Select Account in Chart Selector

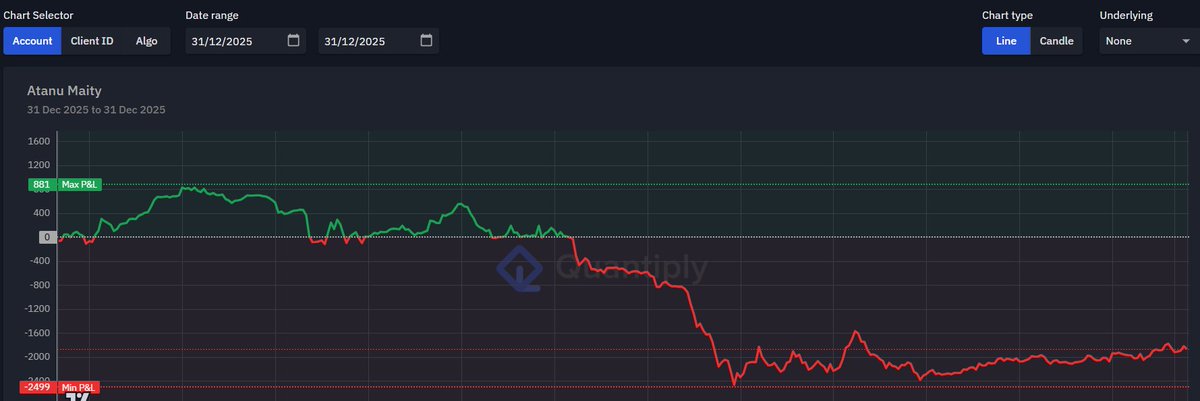33,41
